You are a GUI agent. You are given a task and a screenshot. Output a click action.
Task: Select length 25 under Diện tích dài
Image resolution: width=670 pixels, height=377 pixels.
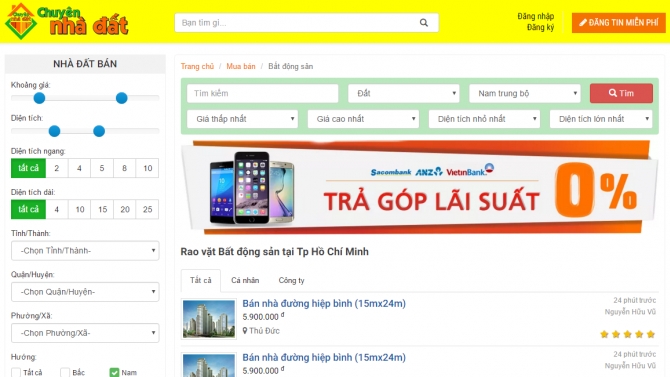pyautogui.click(x=147, y=209)
